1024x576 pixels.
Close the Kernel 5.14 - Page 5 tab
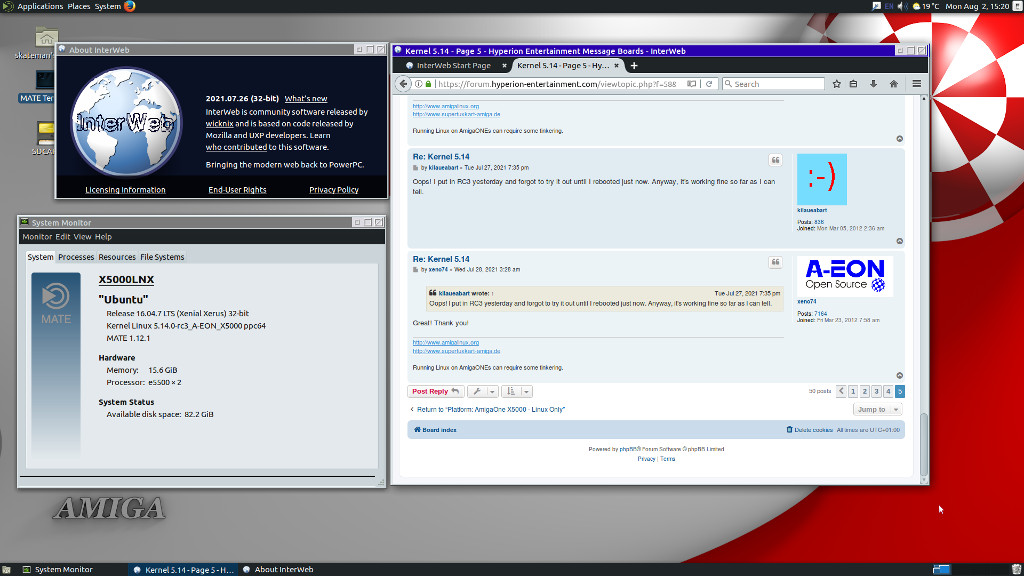click(616, 65)
